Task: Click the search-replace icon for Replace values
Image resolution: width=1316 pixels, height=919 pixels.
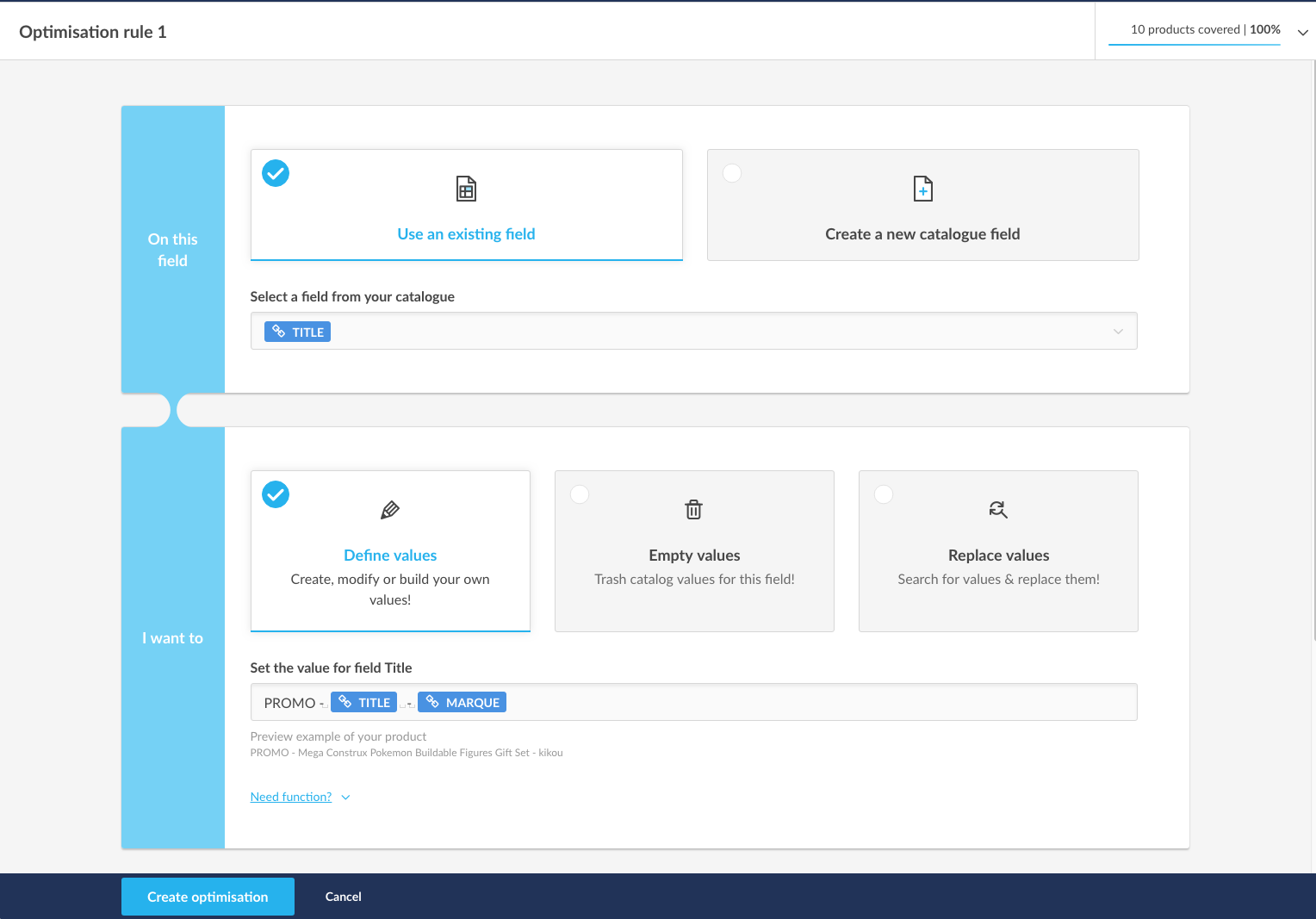Action: 998,510
